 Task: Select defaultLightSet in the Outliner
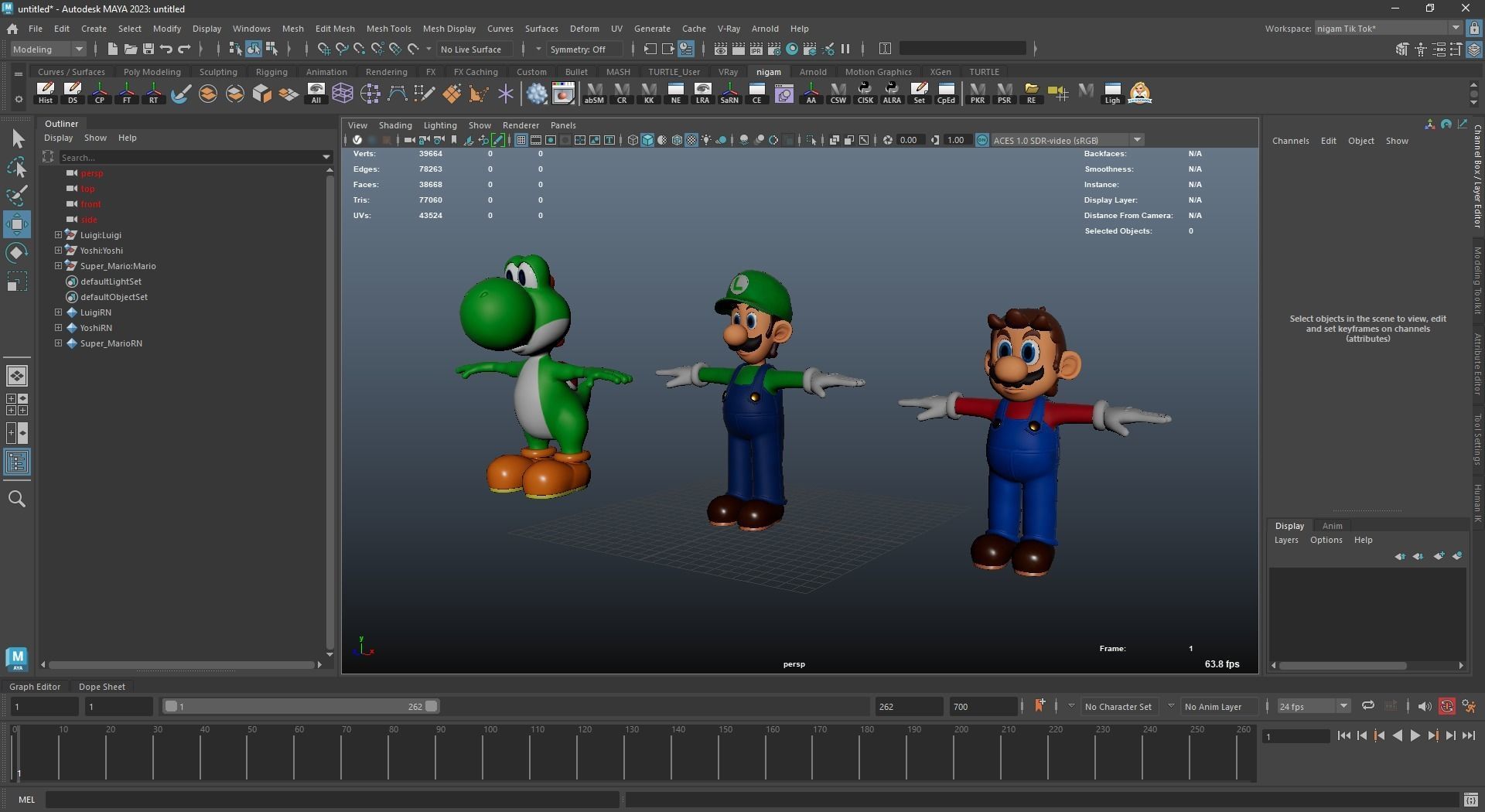(x=111, y=281)
